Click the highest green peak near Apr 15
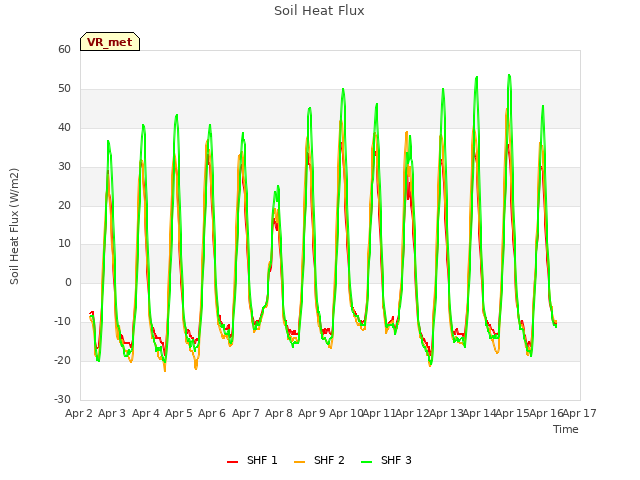Screen dimensions: 640x480 pos(509,75)
